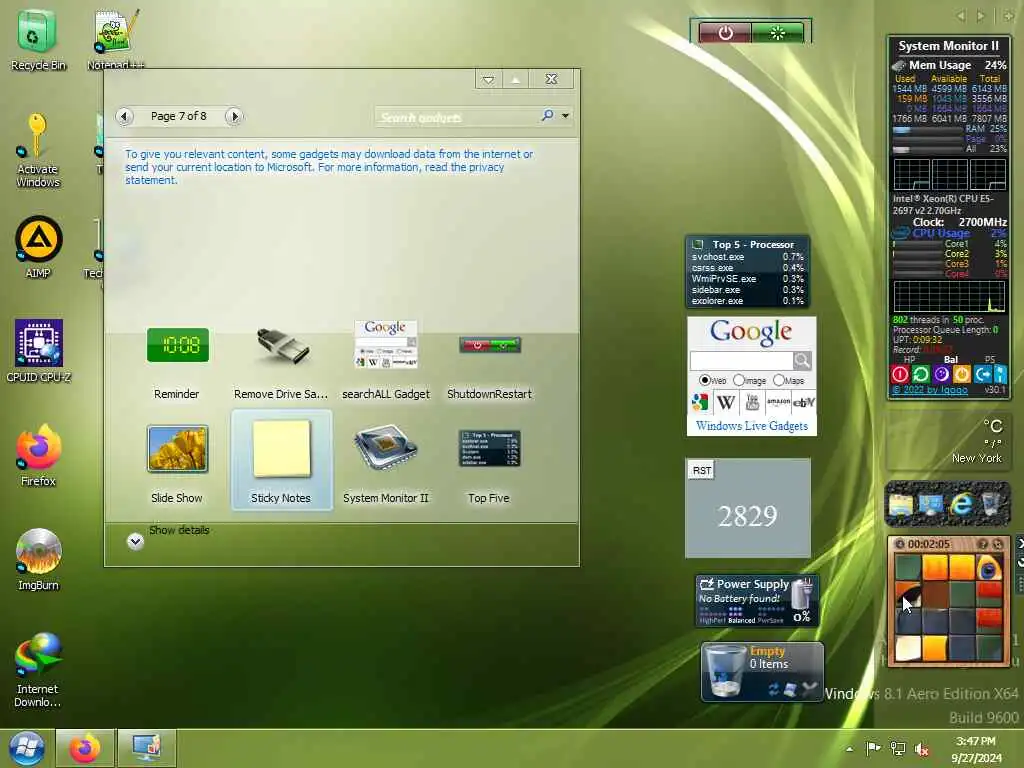Viewport: 1024px width, 768px height.
Task: Launch Internet Explorer from launcher gadget
Action: click(961, 504)
